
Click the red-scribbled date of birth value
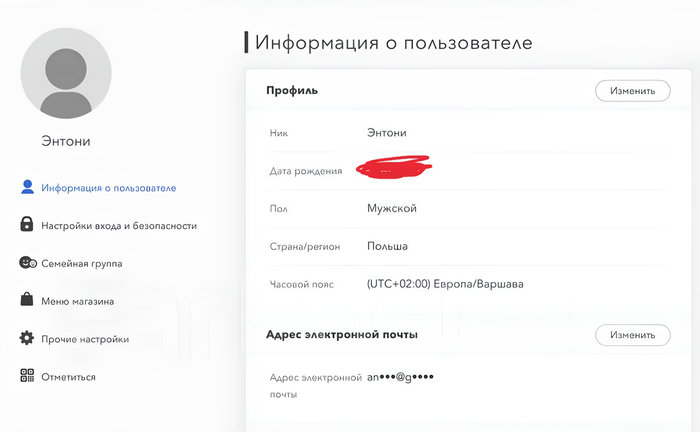tap(394, 168)
